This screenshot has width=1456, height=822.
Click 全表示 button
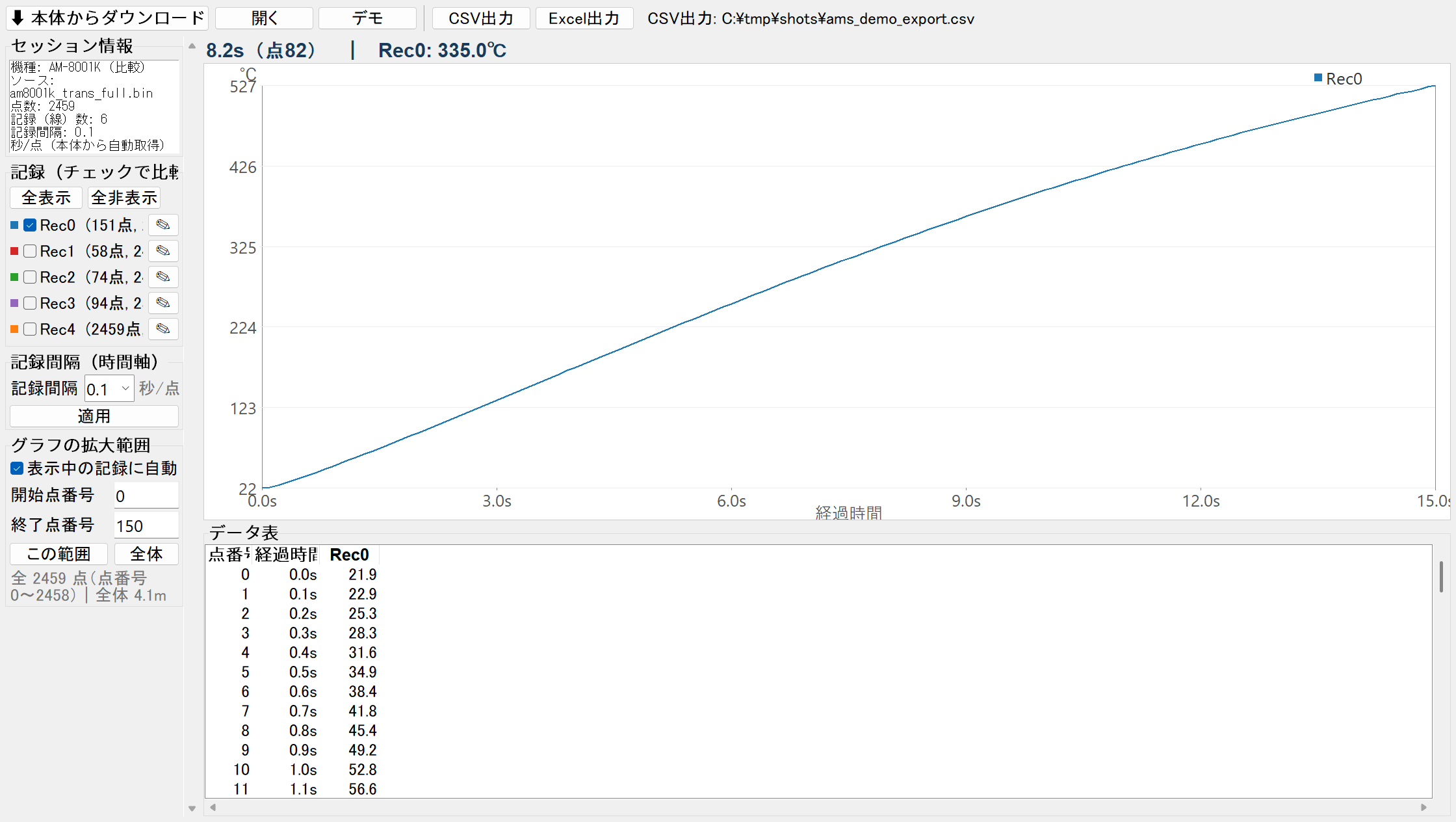[46, 198]
